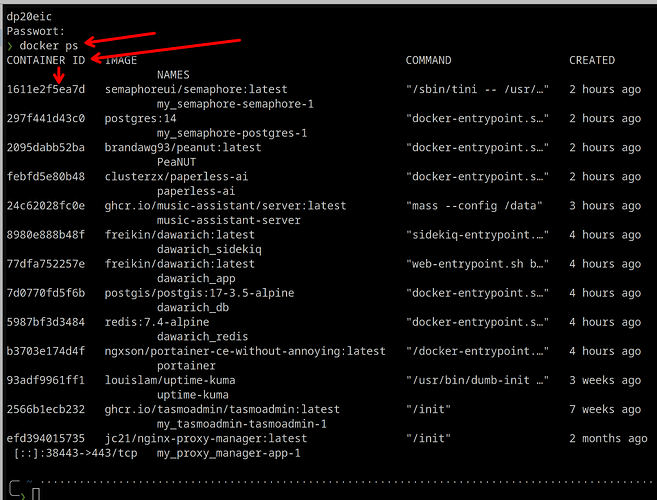The width and height of the screenshot is (657, 500).
Task: Click image ngxson/portainer-ce-without-annoying:latest
Action: pos(245,351)
